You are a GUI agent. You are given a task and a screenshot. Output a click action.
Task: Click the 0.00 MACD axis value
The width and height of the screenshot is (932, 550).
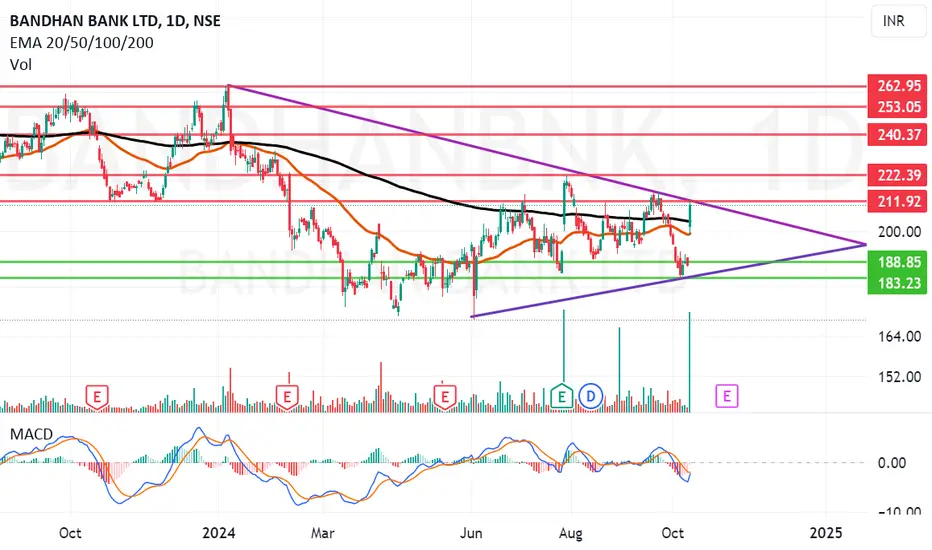point(892,463)
